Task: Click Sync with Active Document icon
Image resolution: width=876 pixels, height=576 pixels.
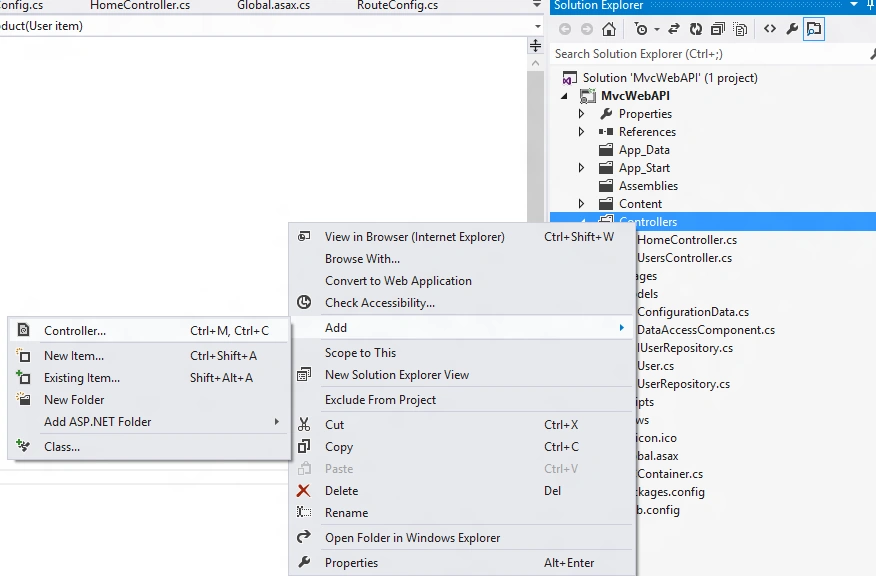Action: [x=674, y=29]
